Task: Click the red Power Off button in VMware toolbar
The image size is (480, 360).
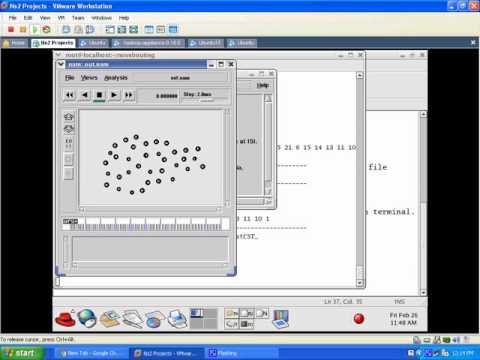Action: pyautogui.click(x=11, y=30)
